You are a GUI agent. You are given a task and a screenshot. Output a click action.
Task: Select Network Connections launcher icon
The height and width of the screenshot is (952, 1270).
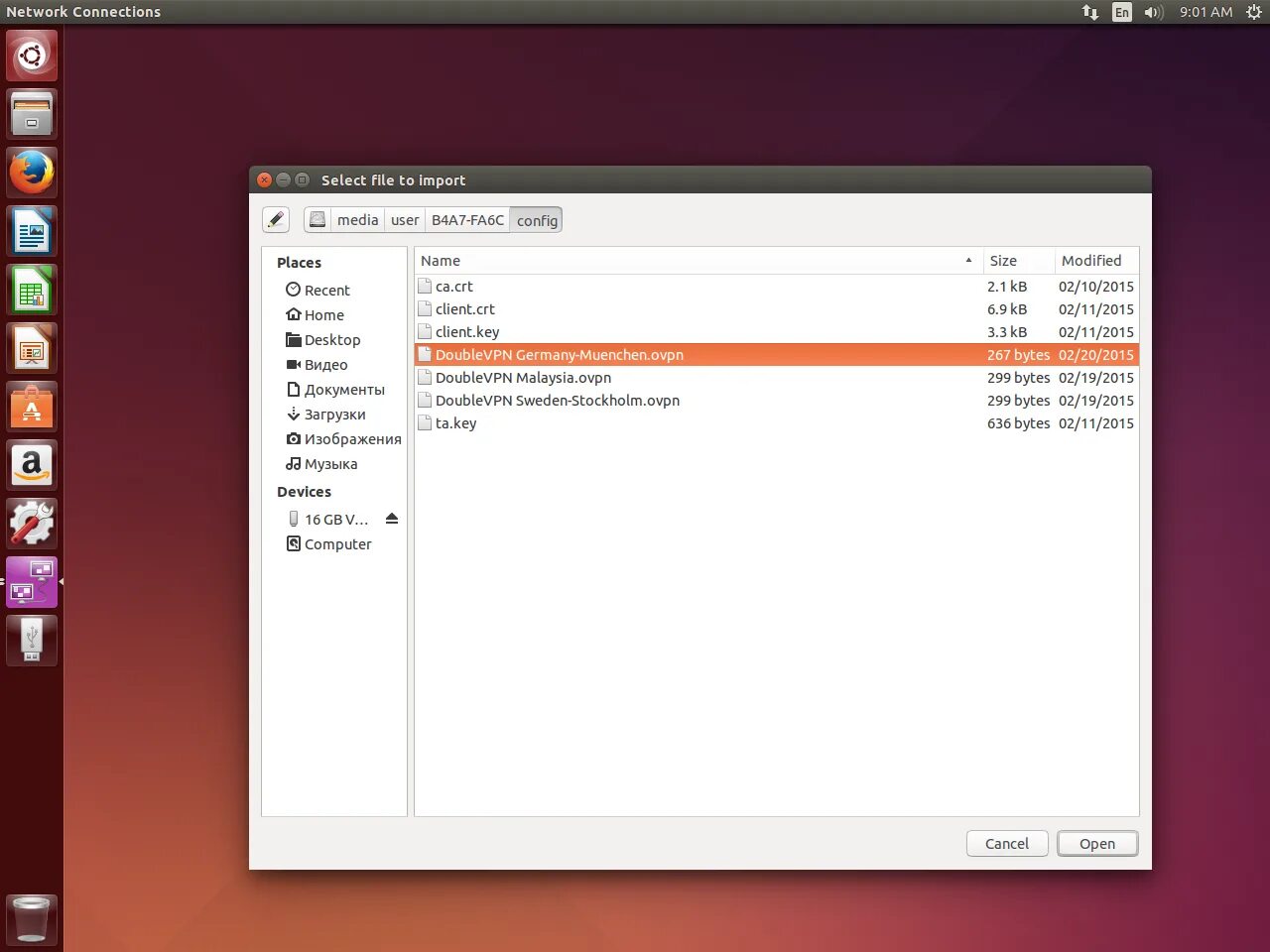coord(32,582)
